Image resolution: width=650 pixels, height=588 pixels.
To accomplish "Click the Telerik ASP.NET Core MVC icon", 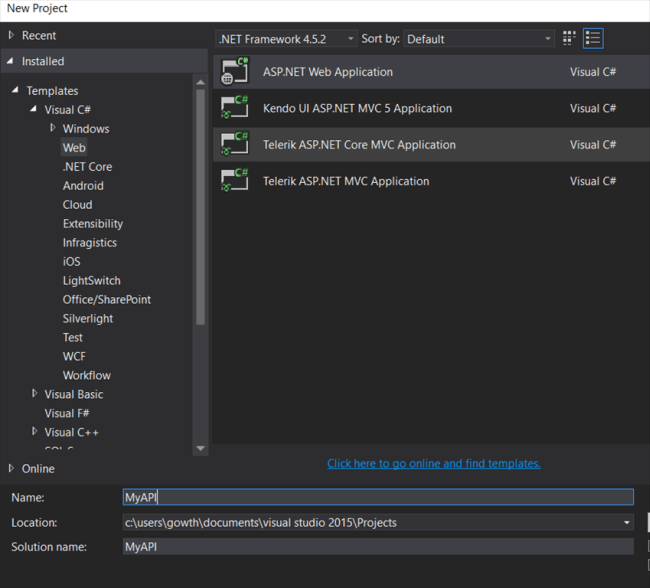I will [x=235, y=144].
